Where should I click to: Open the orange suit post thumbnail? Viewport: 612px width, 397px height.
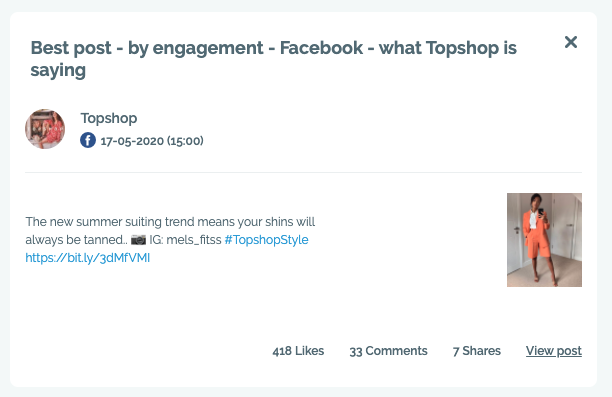544,240
